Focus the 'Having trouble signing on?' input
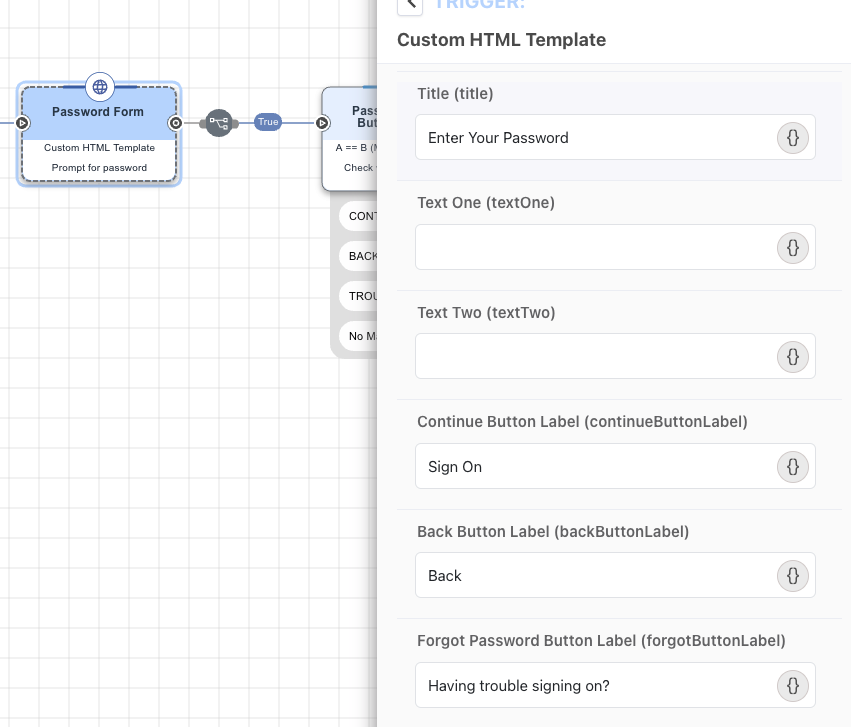The height and width of the screenshot is (727, 851). pos(595,686)
